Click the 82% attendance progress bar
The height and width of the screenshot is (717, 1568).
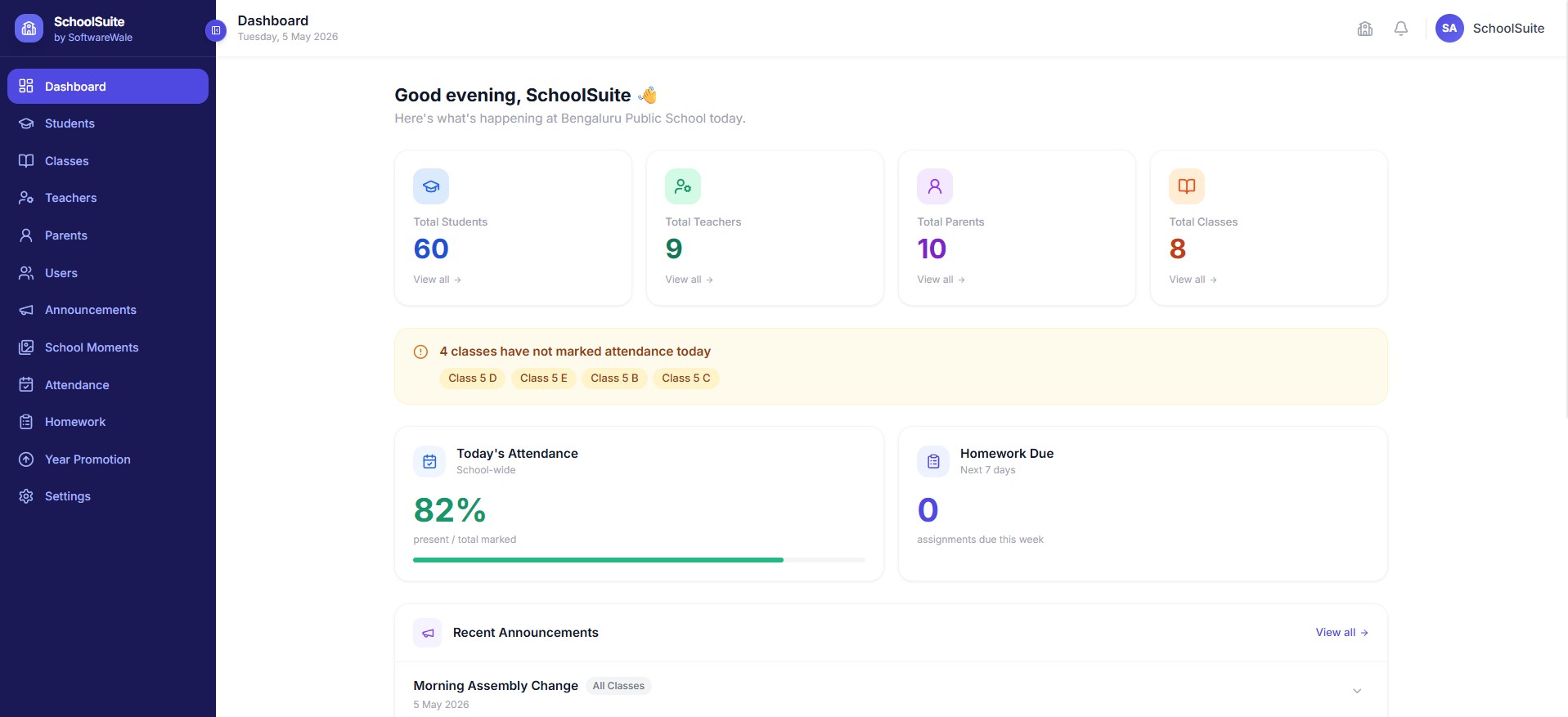(639, 560)
